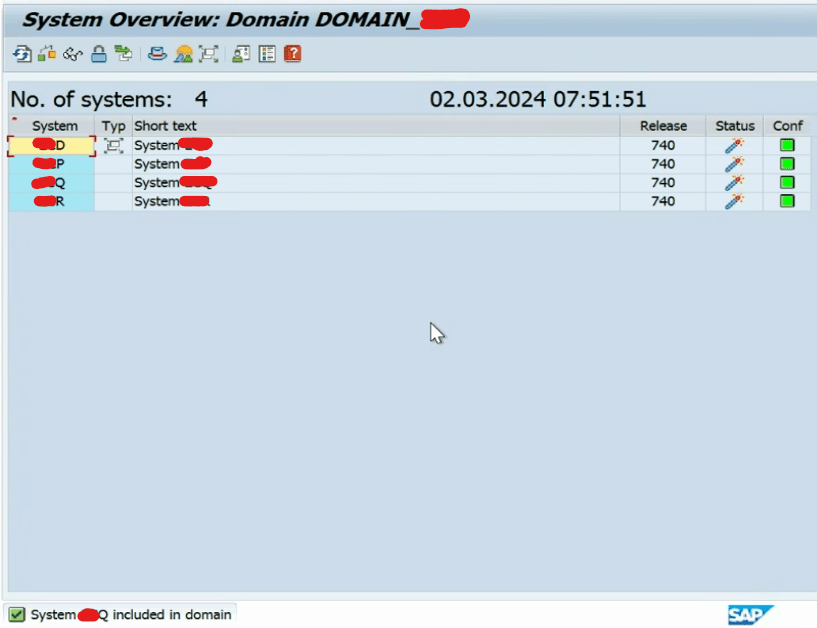Viewport: 817px width, 628px height.
Task: Click the green person with document icon
Action: pyautogui.click(x=241, y=54)
